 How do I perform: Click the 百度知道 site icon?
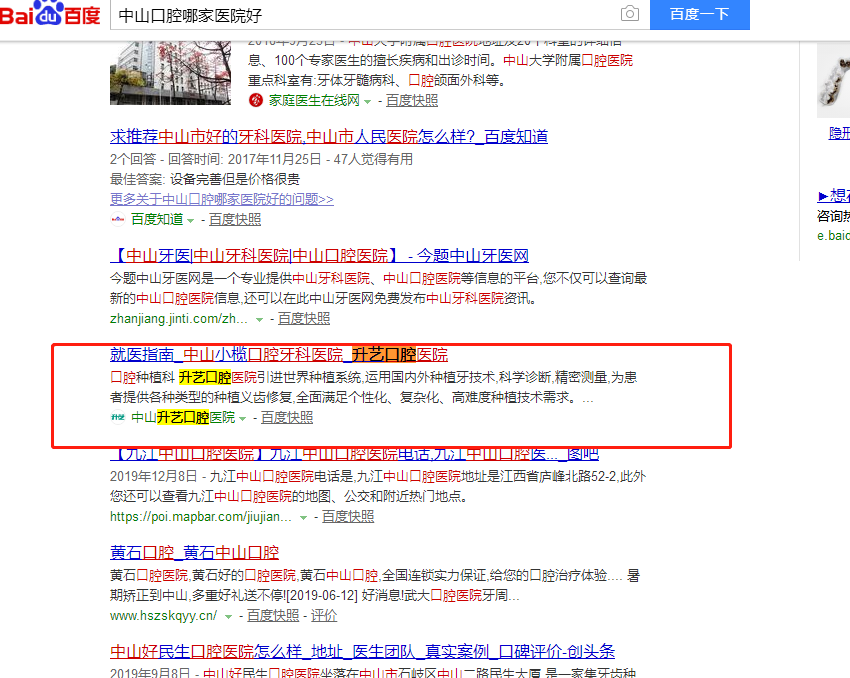[x=118, y=219]
